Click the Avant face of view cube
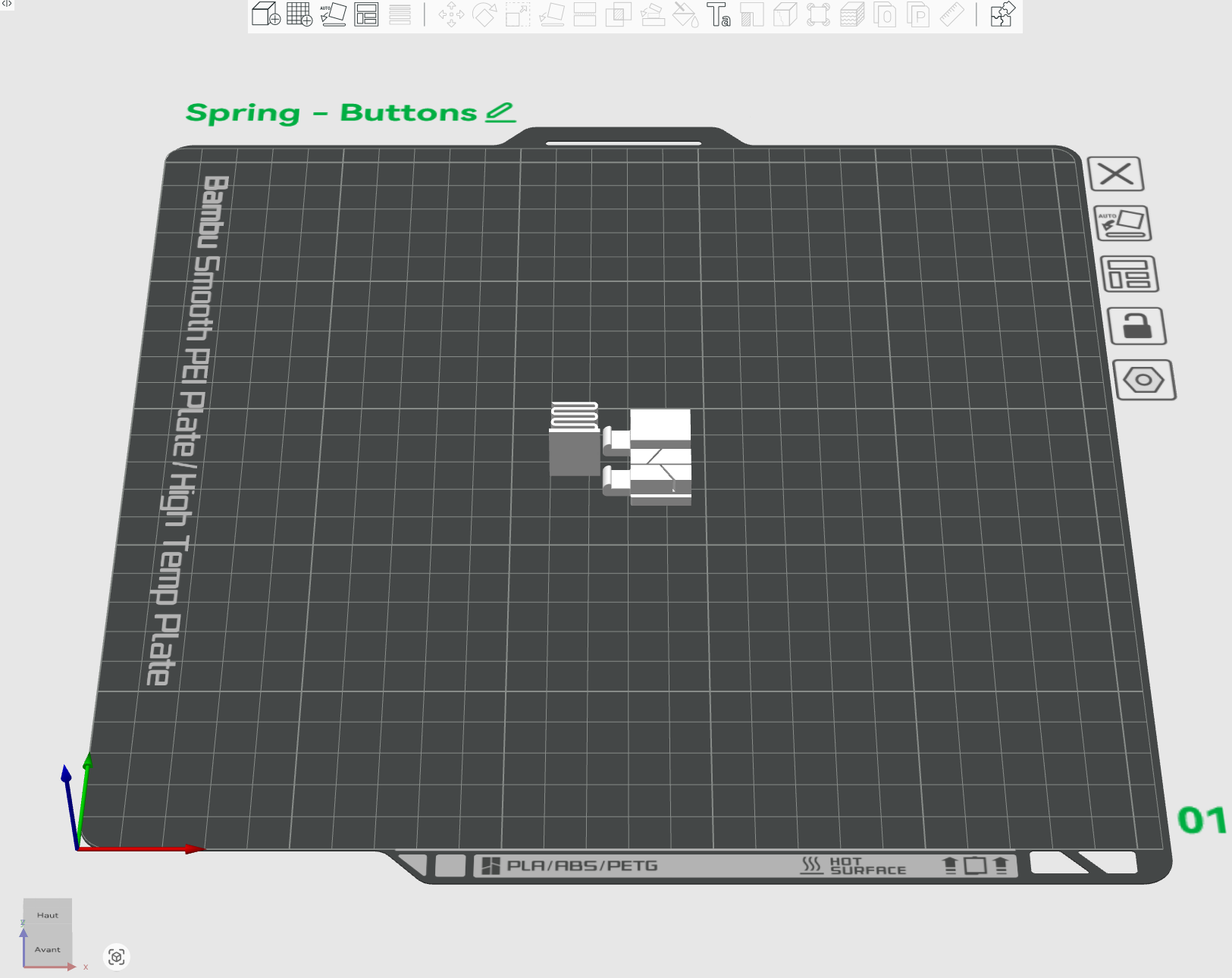This screenshot has height=978, width=1232. click(48, 949)
